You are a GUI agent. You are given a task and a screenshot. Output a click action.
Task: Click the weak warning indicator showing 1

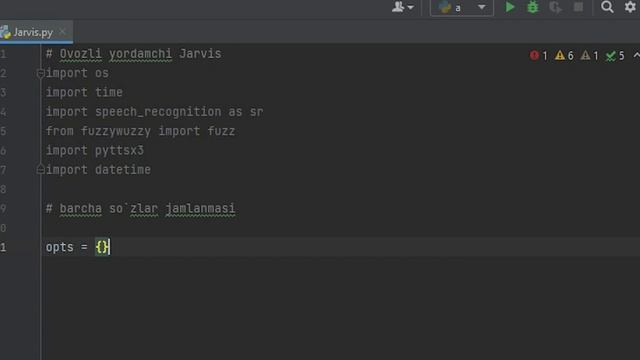pyautogui.click(x=589, y=56)
